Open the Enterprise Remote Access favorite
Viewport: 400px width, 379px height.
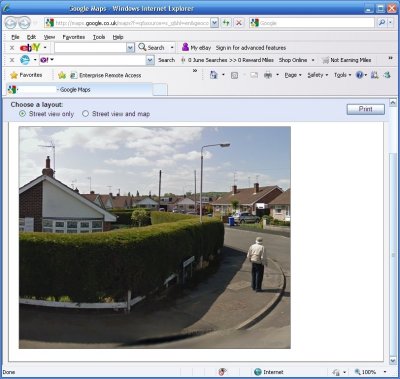[x=106, y=76]
